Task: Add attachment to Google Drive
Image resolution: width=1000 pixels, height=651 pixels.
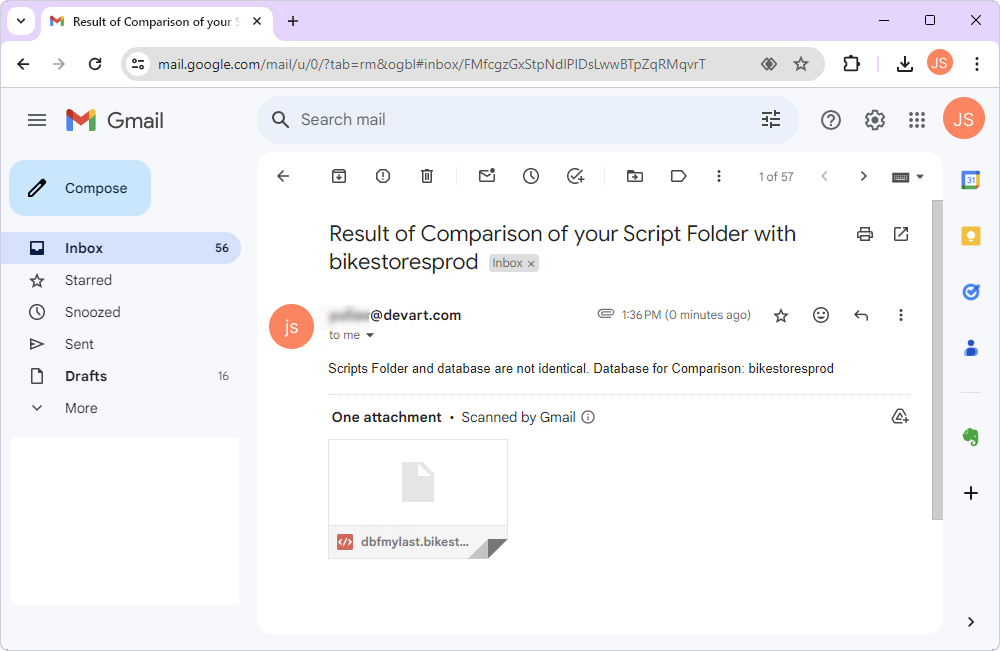Action: [900, 417]
